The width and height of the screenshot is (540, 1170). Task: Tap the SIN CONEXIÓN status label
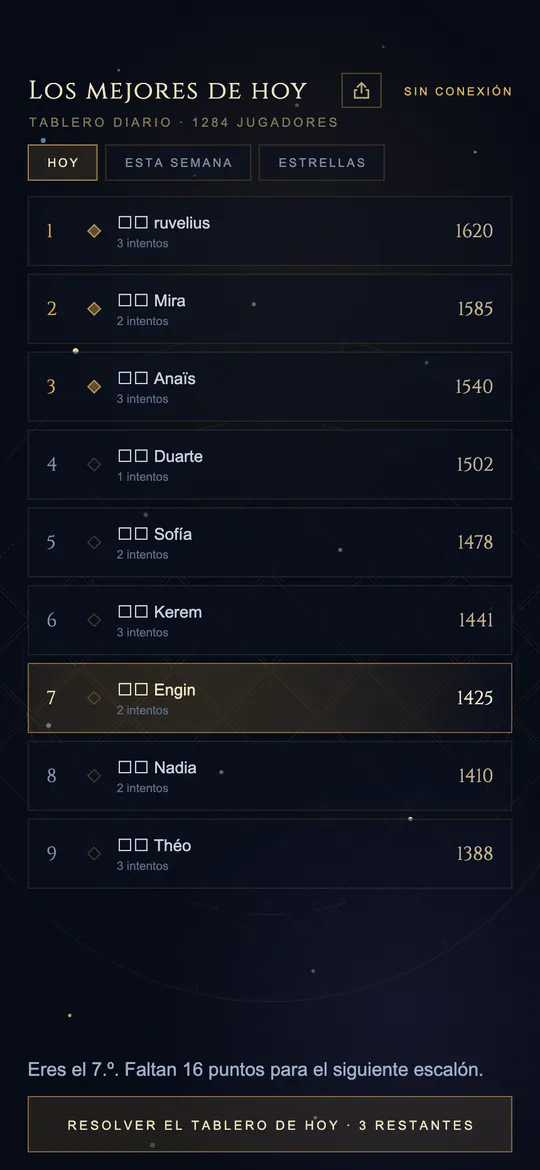(x=458, y=91)
